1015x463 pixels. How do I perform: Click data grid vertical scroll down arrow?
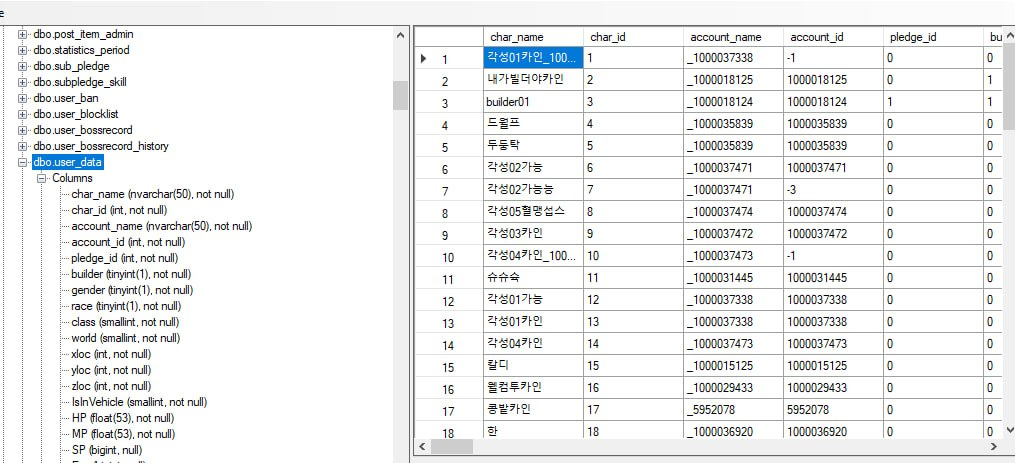tap(1009, 430)
